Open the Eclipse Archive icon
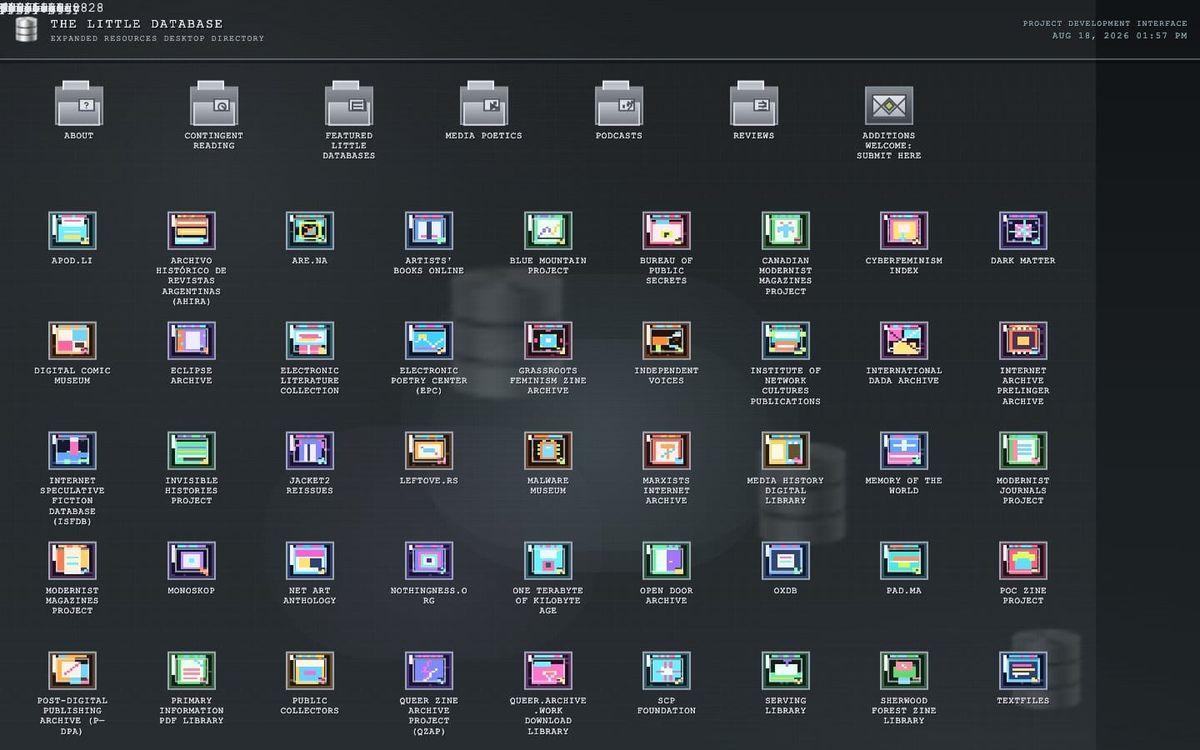Viewport: 1200px width, 750px height. 191,340
